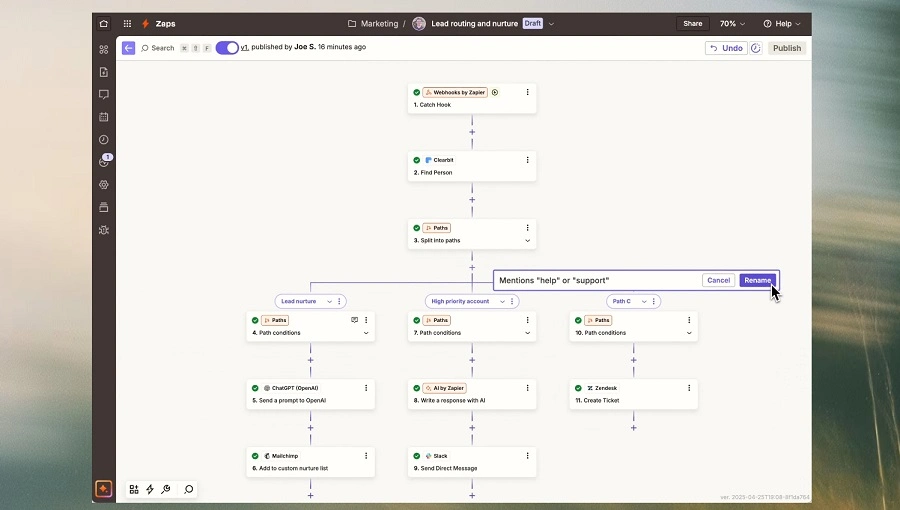The height and width of the screenshot is (510, 900).
Task: Click the Lead routing and nurture title
Action: point(474,24)
